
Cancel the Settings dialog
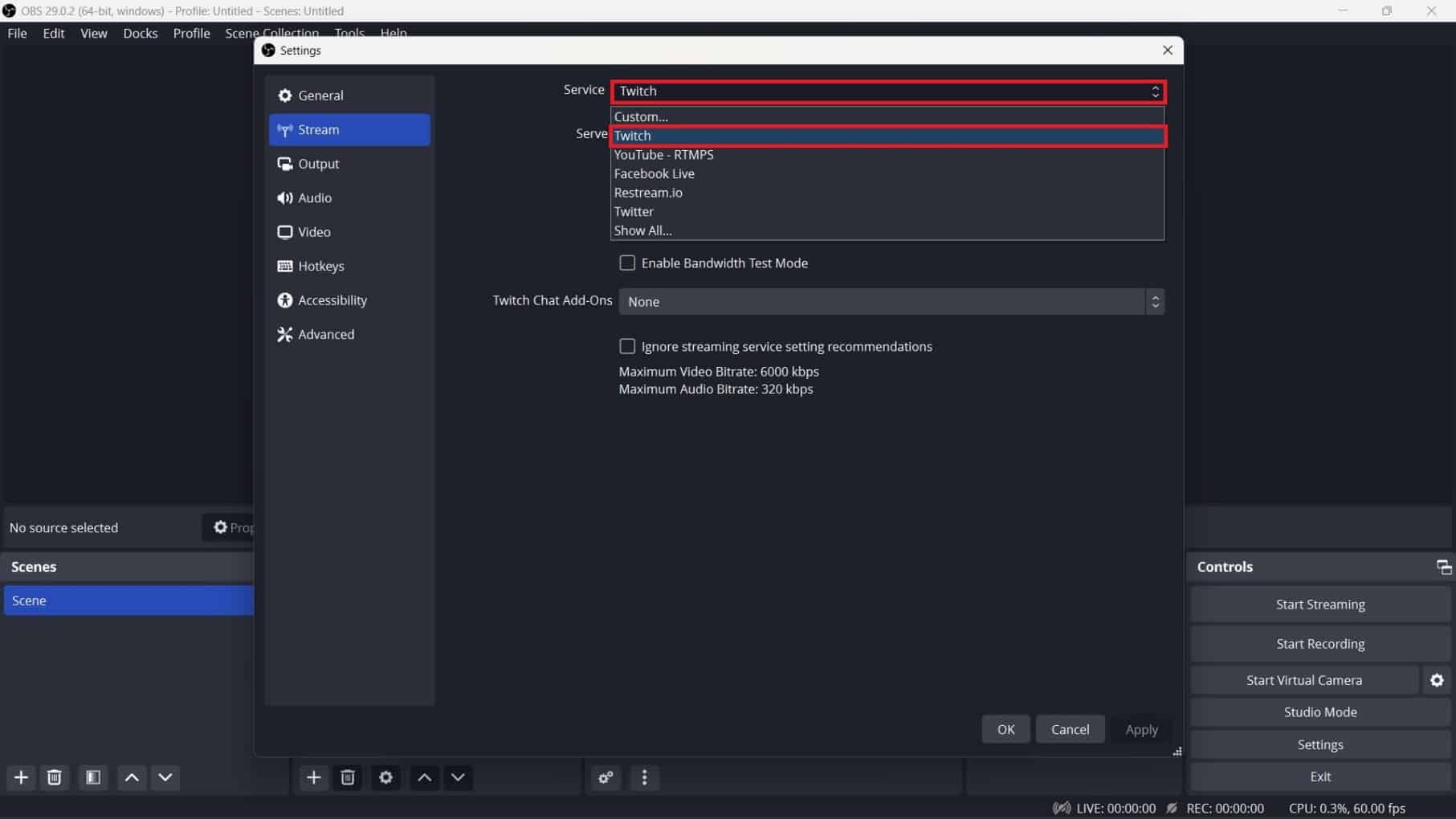pos(1071,730)
